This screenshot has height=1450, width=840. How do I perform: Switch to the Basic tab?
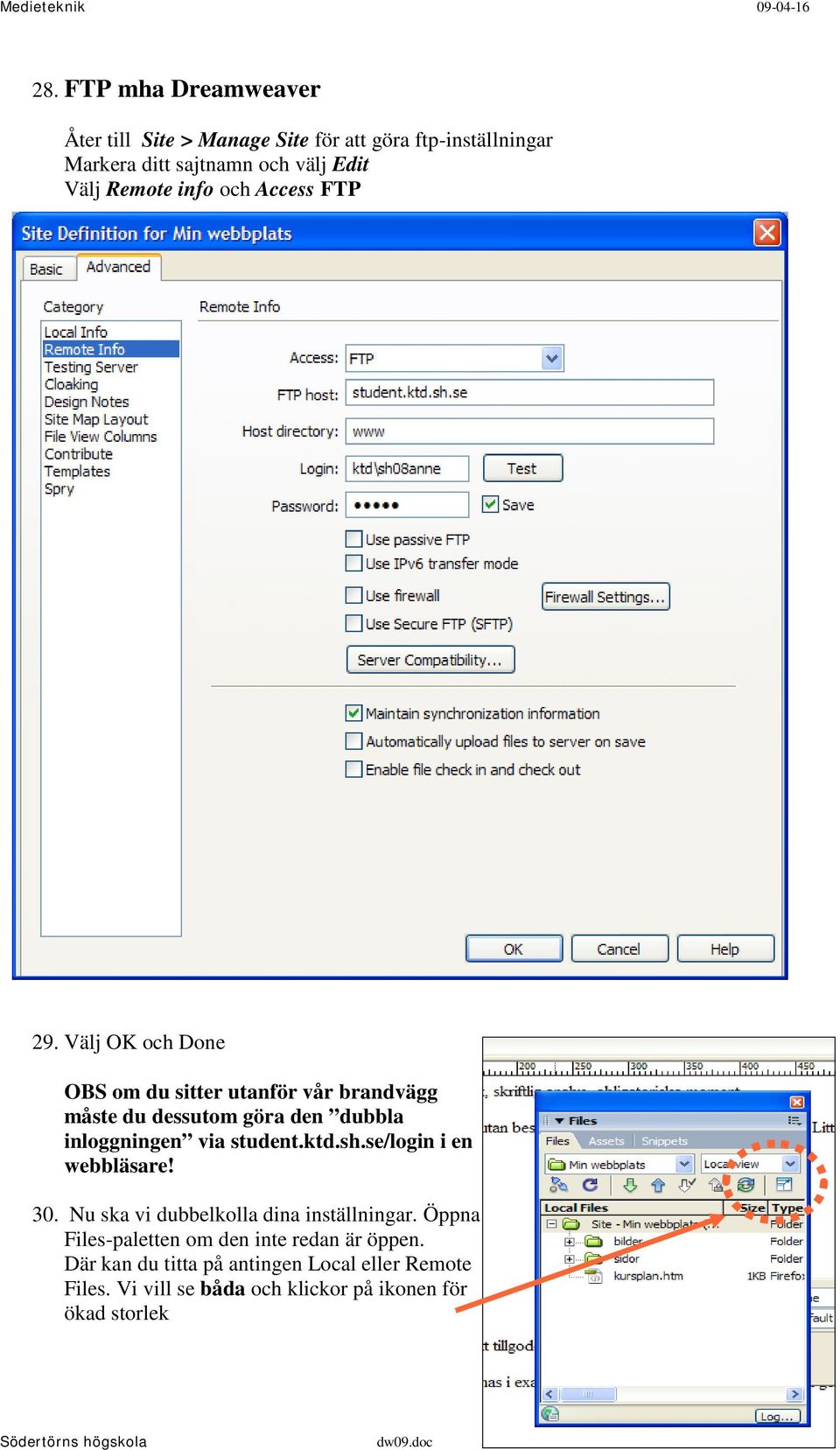46,269
